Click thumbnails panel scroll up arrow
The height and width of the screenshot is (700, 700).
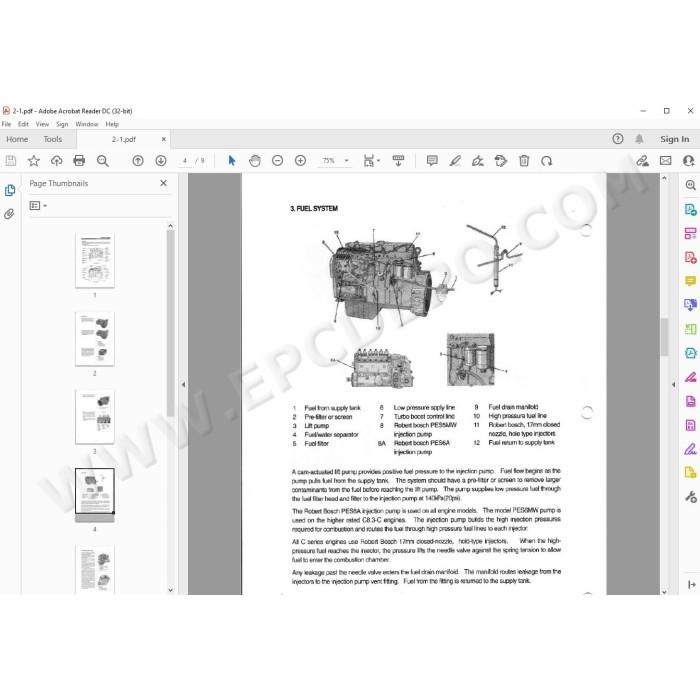(171, 226)
